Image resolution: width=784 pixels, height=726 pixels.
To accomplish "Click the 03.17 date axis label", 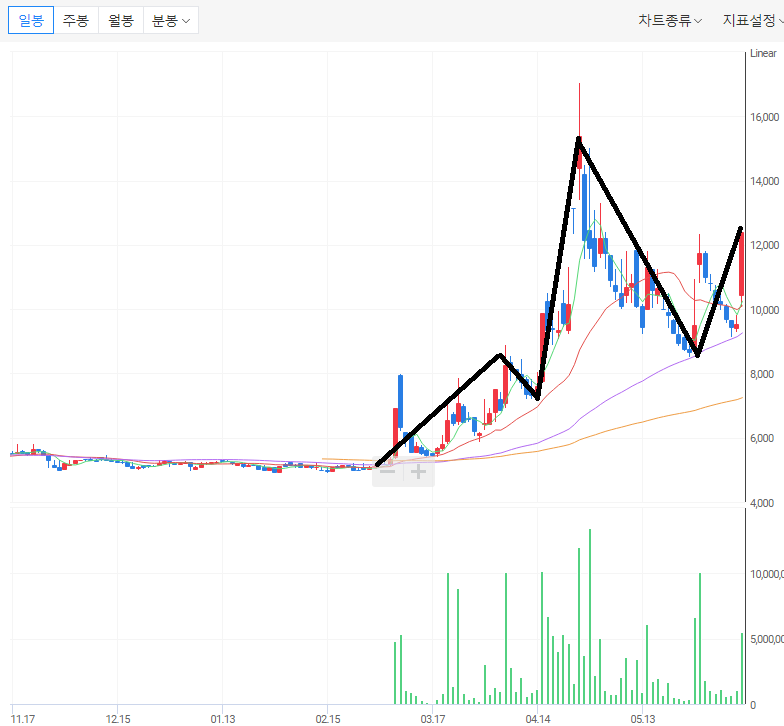I will click(432, 719).
